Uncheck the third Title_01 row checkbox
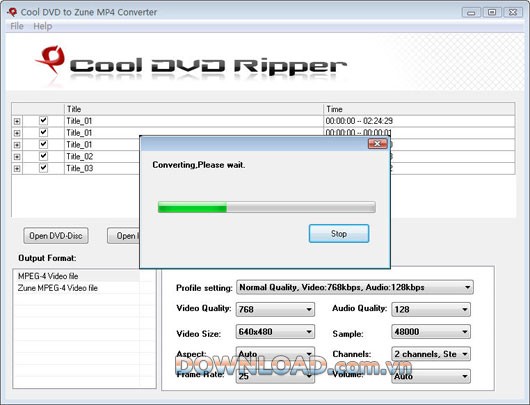 [x=43, y=144]
